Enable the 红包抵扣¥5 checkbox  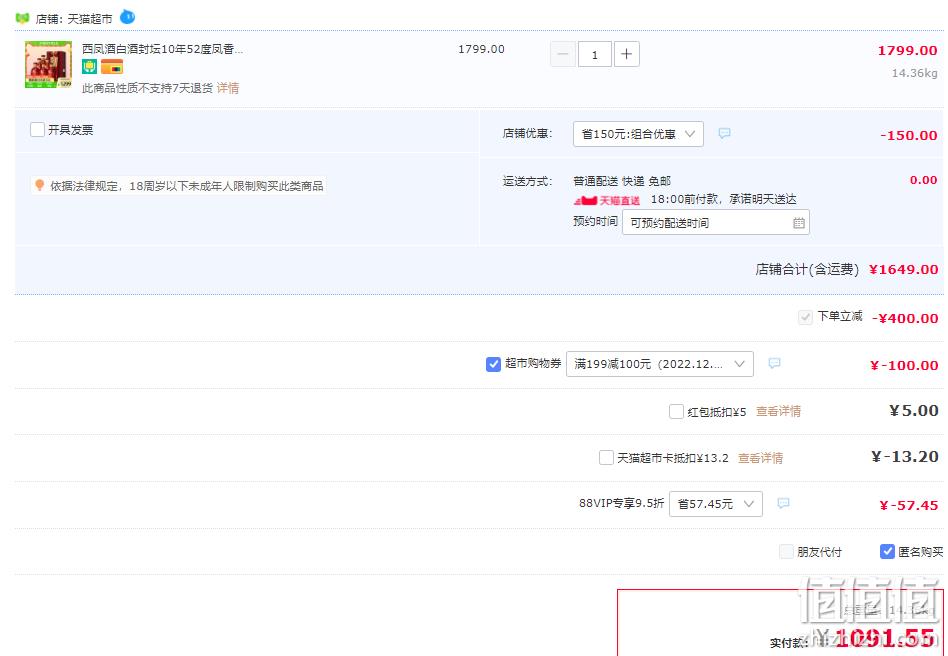pyautogui.click(x=677, y=412)
